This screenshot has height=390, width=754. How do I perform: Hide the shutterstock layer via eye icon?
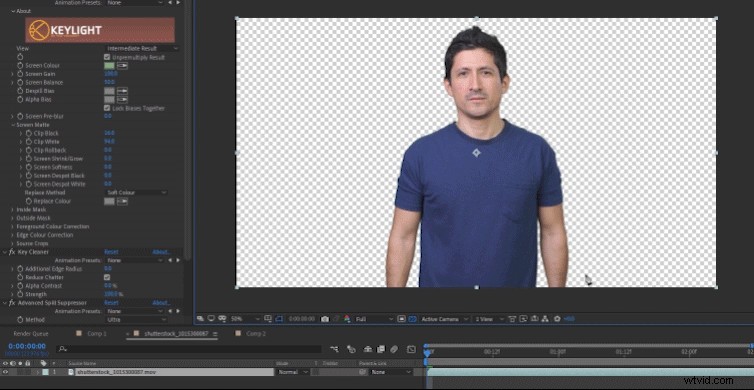click(5, 372)
